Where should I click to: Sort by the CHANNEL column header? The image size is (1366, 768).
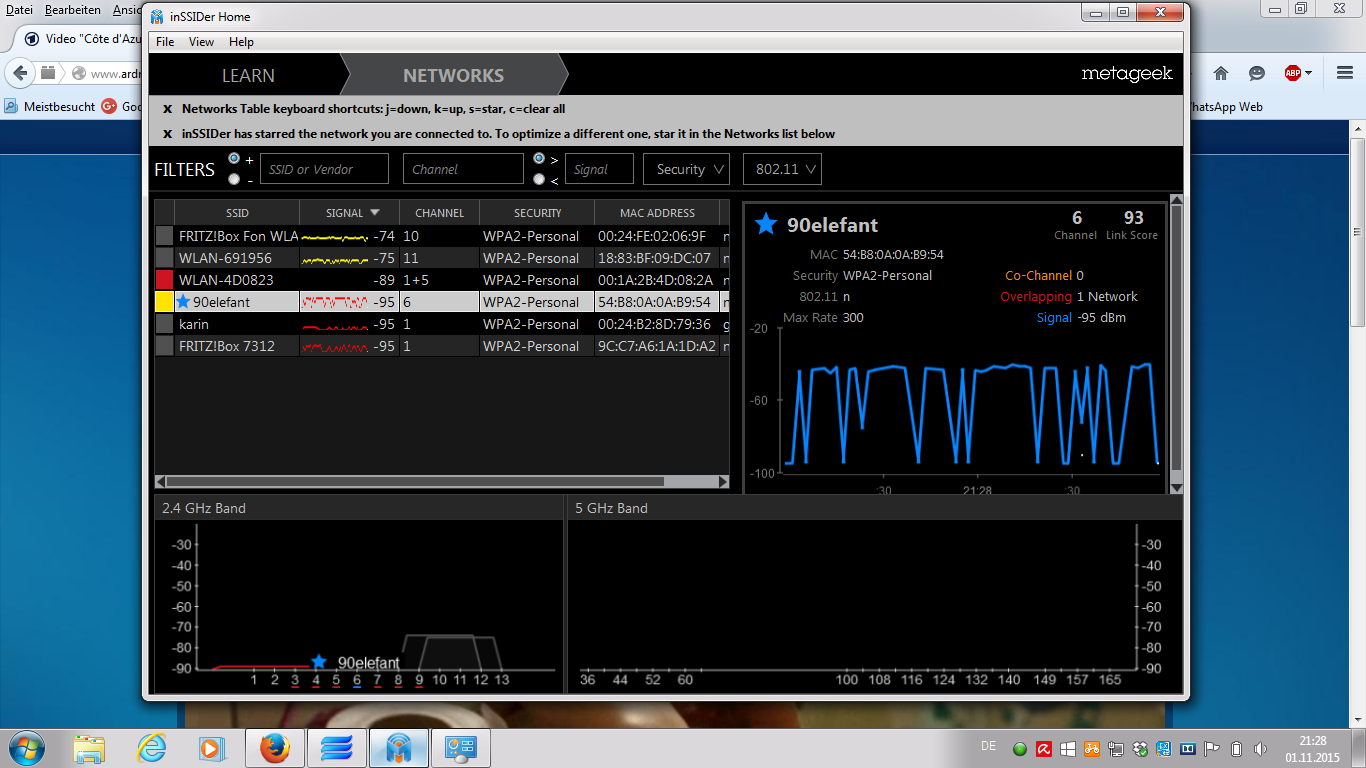[x=440, y=212]
